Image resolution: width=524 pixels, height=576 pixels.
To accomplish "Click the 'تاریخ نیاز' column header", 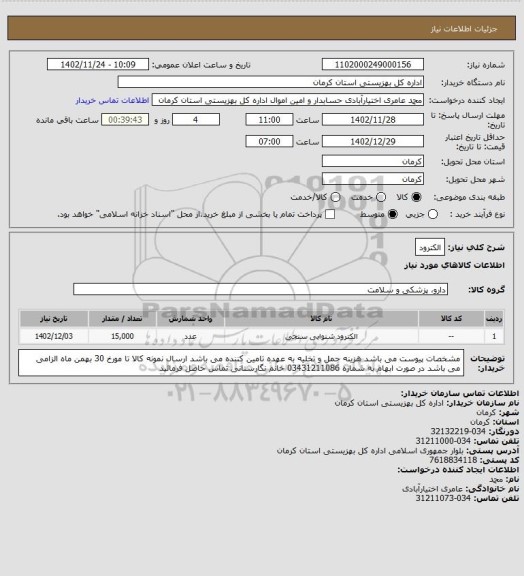I will tap(54, 318).
